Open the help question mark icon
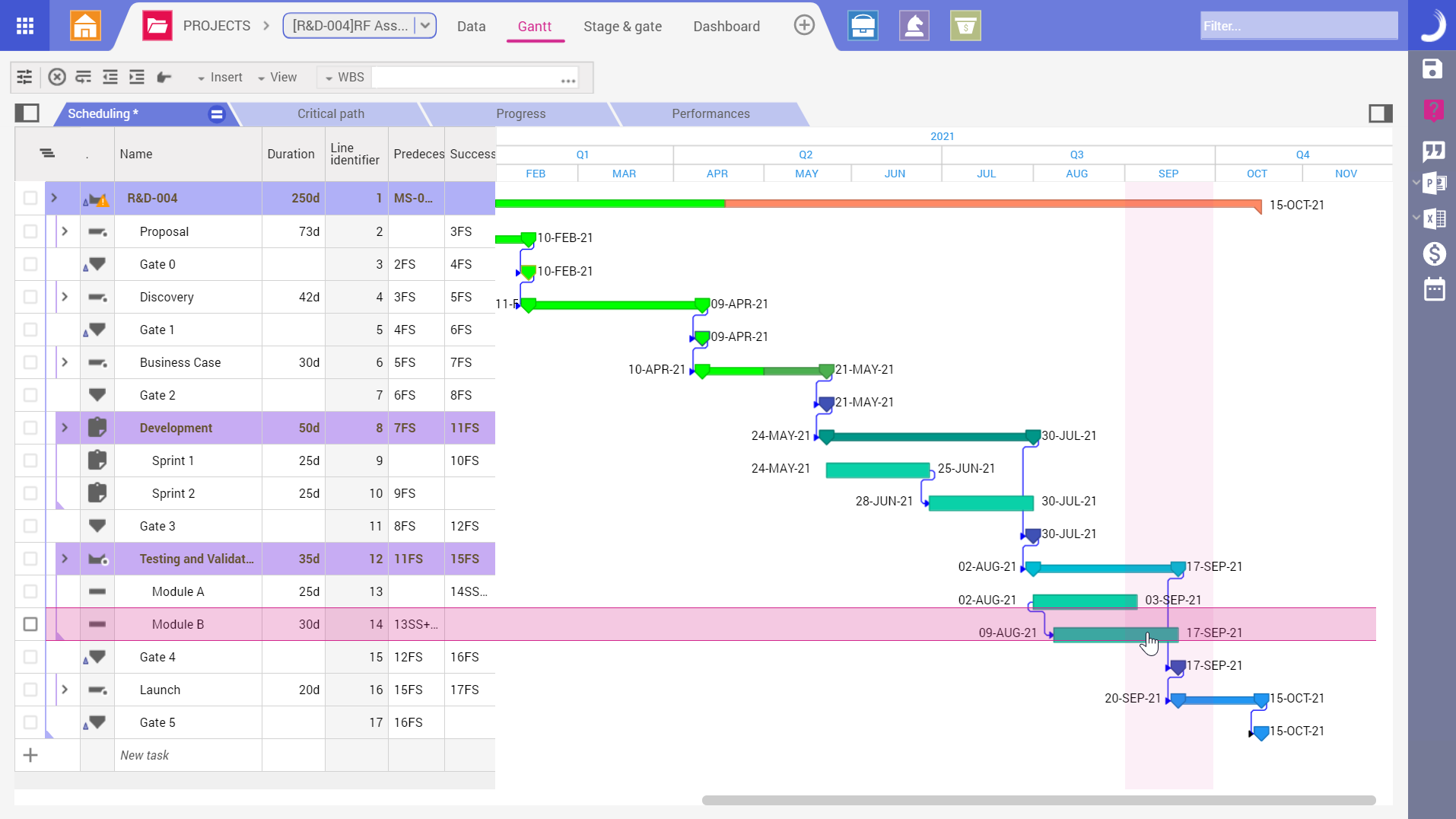The width and height of the screenshot is (1456, 819). coord(1433,110)
